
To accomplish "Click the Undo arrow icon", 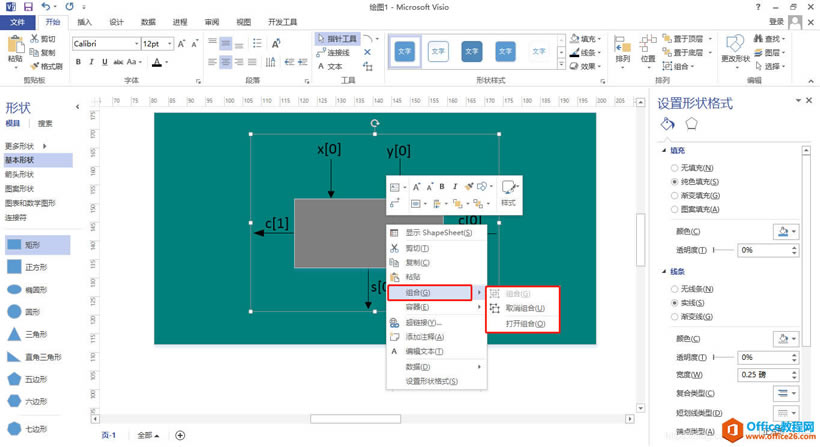I will [x=46, y=7].
